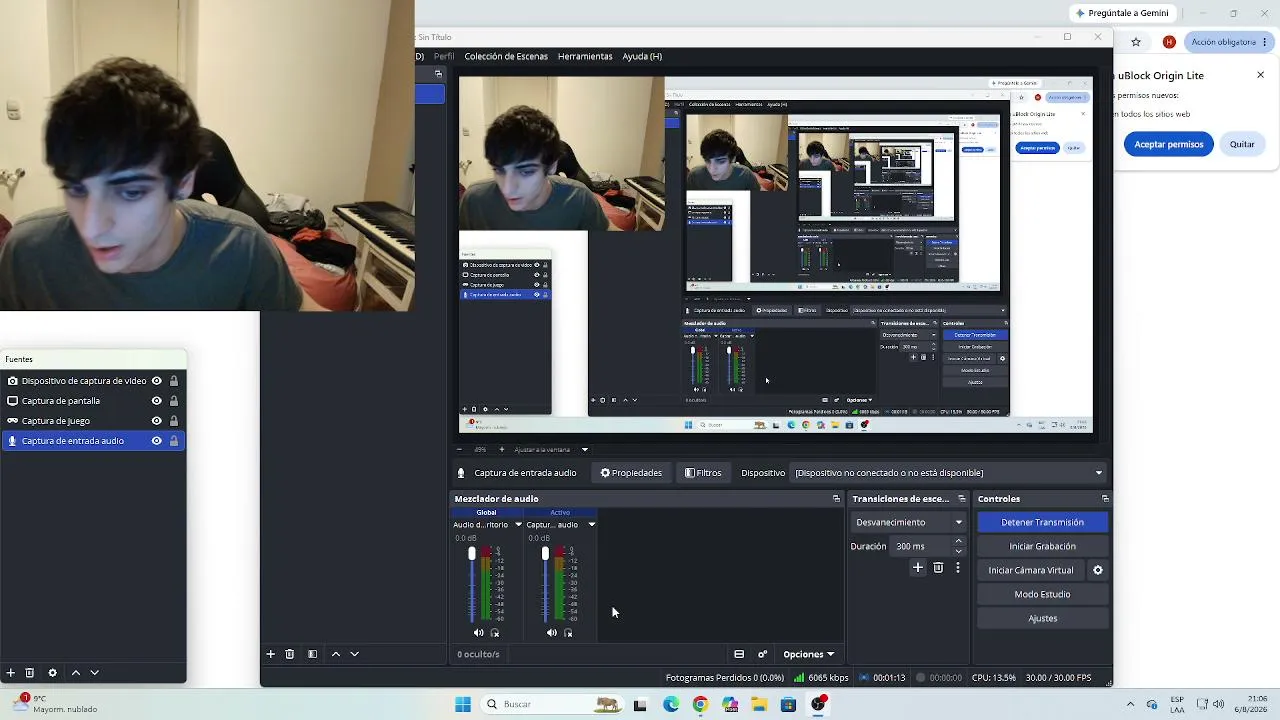Decrease transition duration with down arrow
Image resolution: width=1280 pixels, height=720 pixels.
tap(959, 551)
